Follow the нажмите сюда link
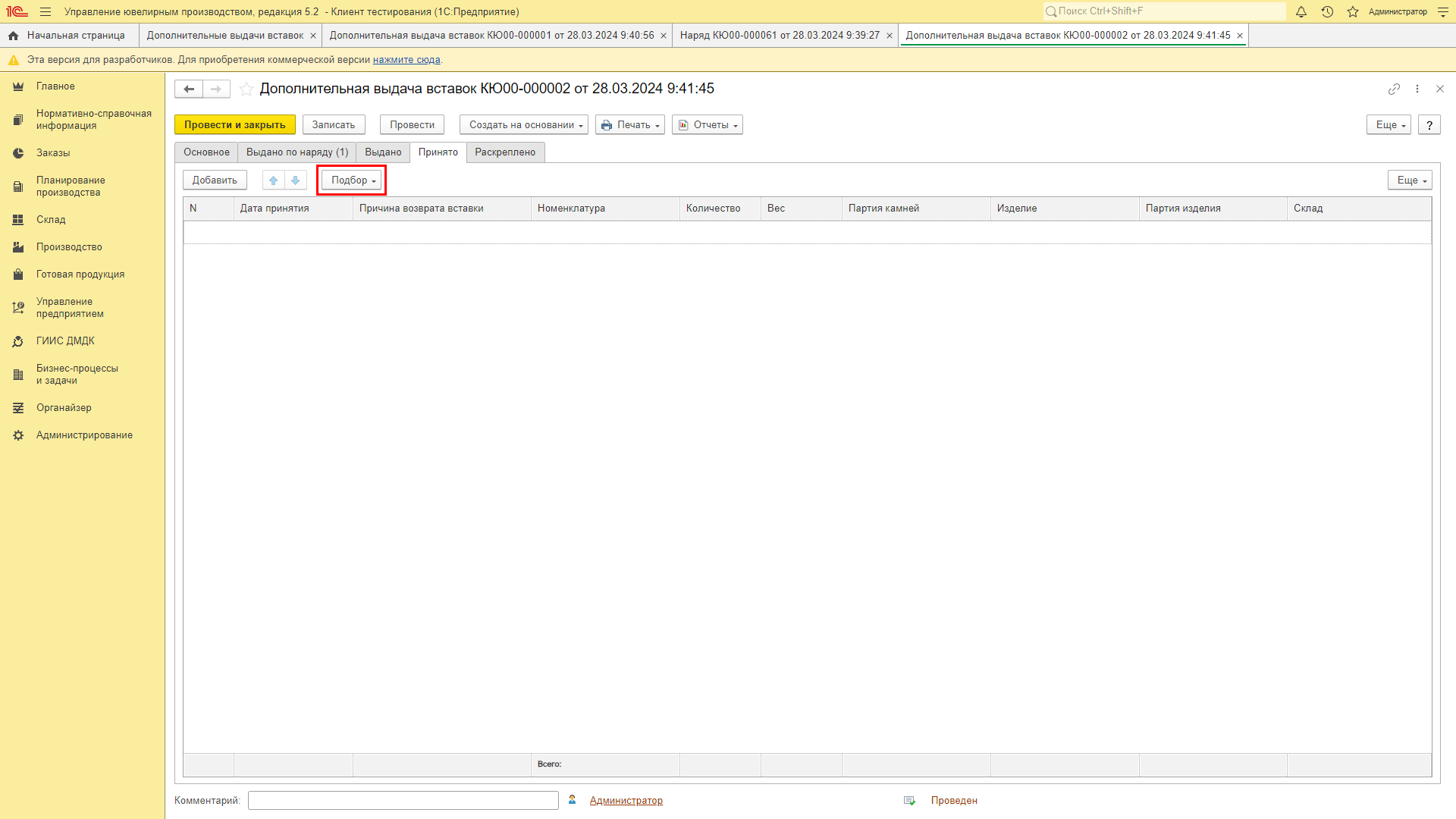This screenshot has height=819, width=1456. point(406,60)
